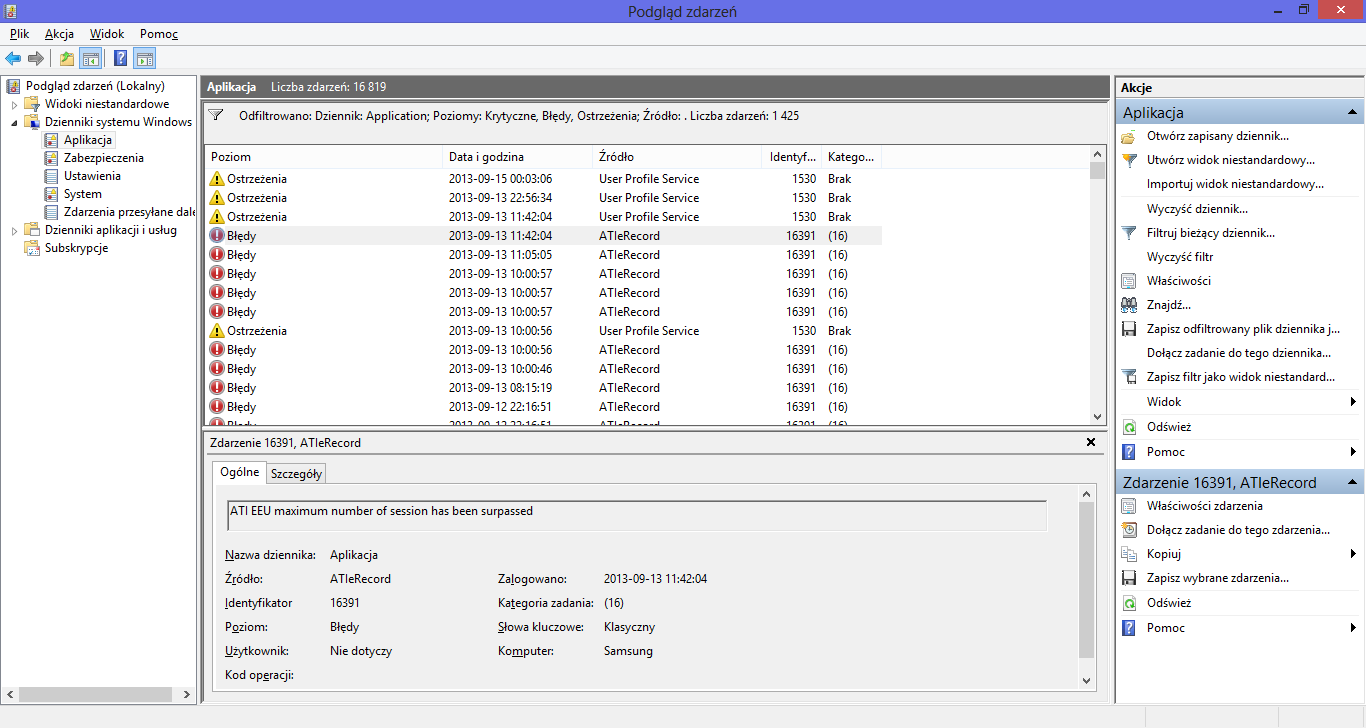
Task: Click the event description text field
Action: [637, 515]
